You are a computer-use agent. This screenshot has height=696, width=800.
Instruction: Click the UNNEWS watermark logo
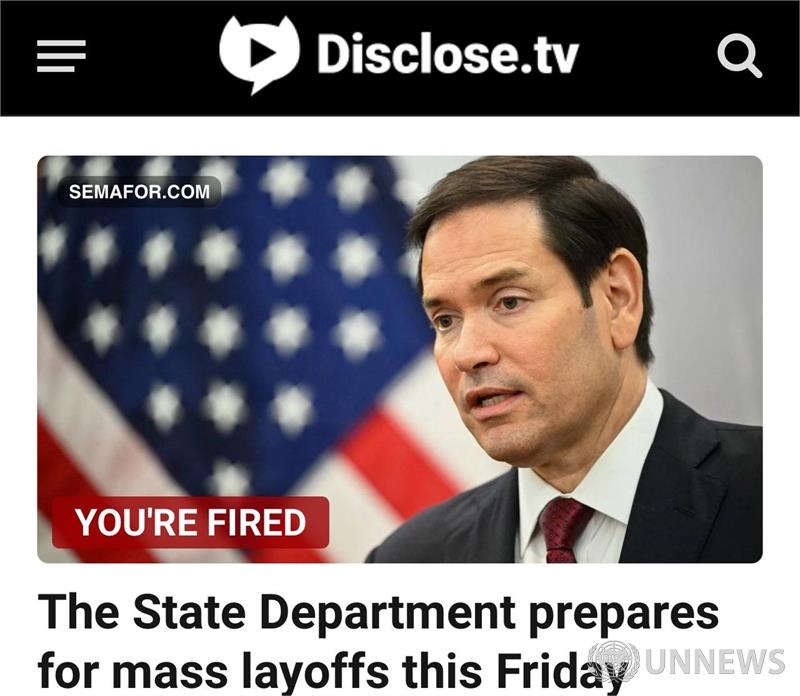point(686,662)
